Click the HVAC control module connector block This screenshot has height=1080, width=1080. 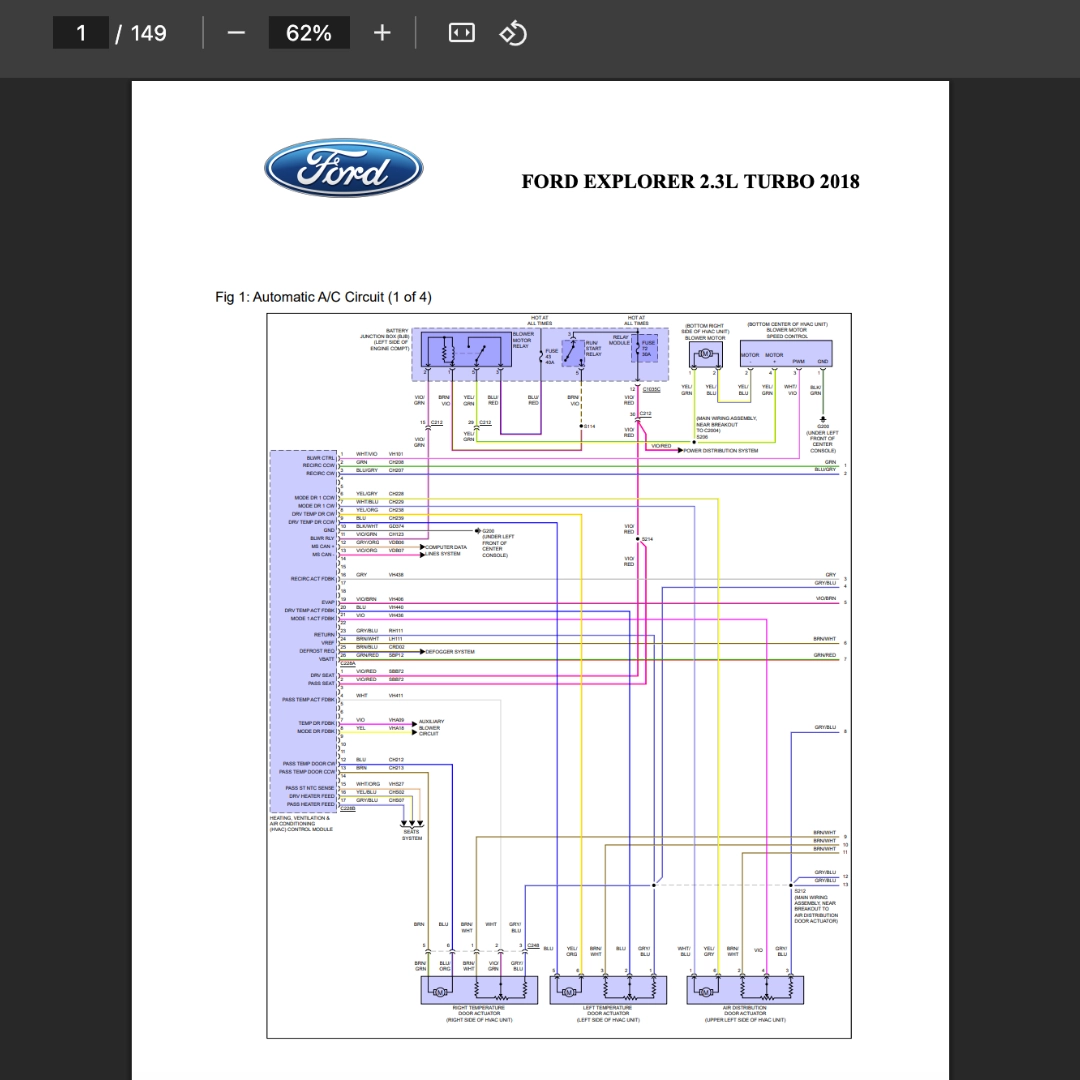click(304, 632)
